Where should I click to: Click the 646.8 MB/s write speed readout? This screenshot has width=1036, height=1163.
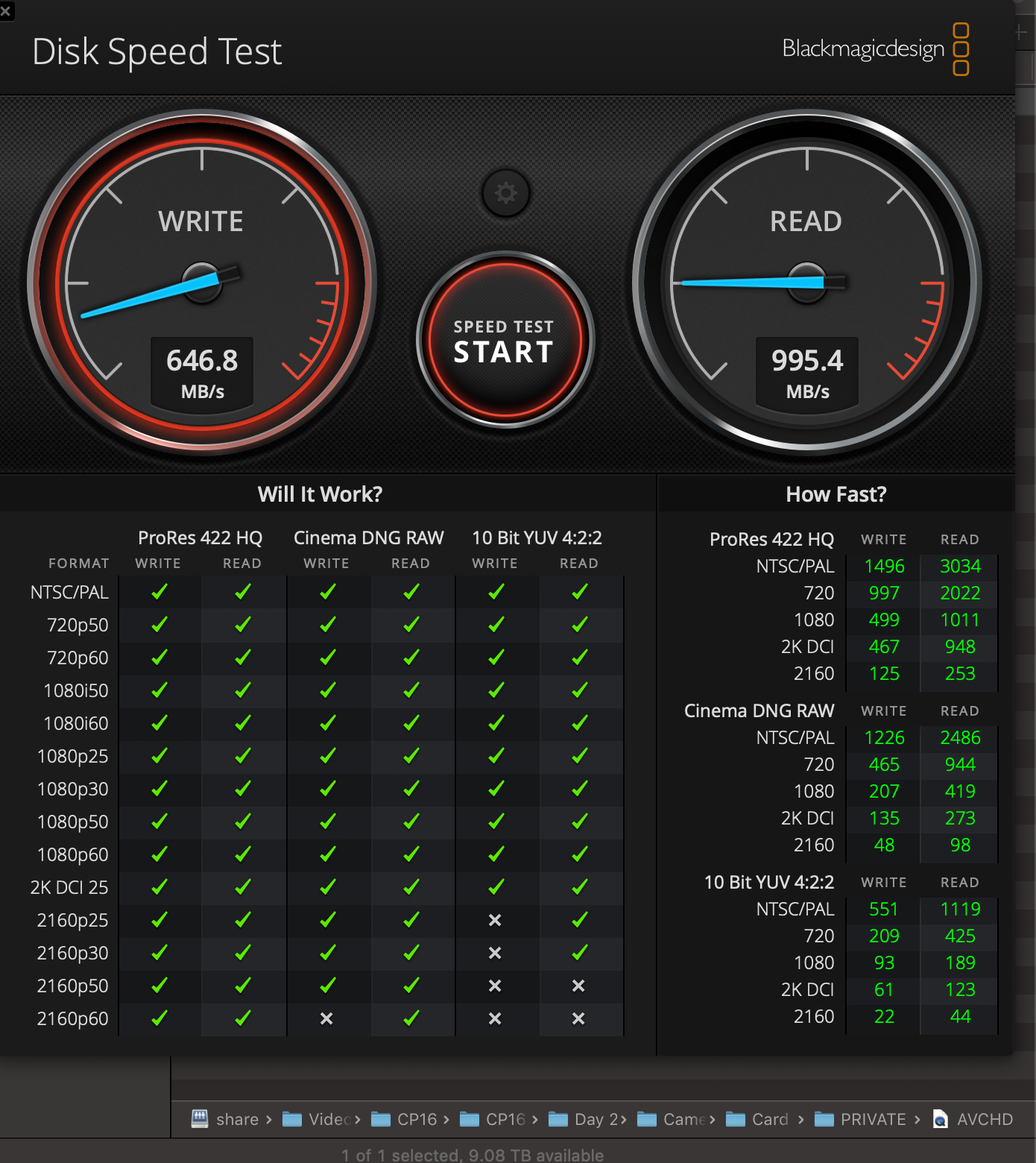point(202,372)
